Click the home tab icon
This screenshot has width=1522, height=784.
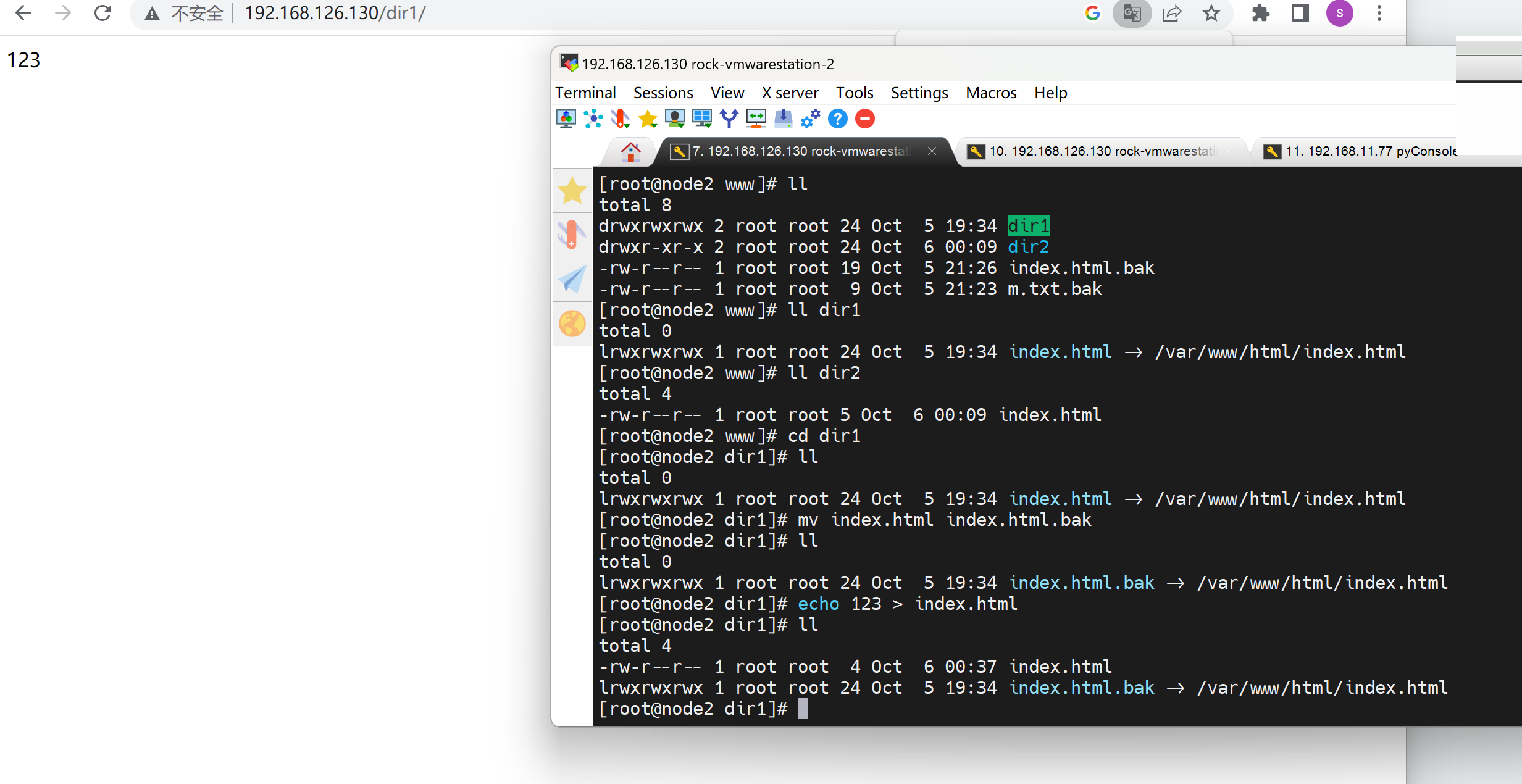[x=630, y=151]
